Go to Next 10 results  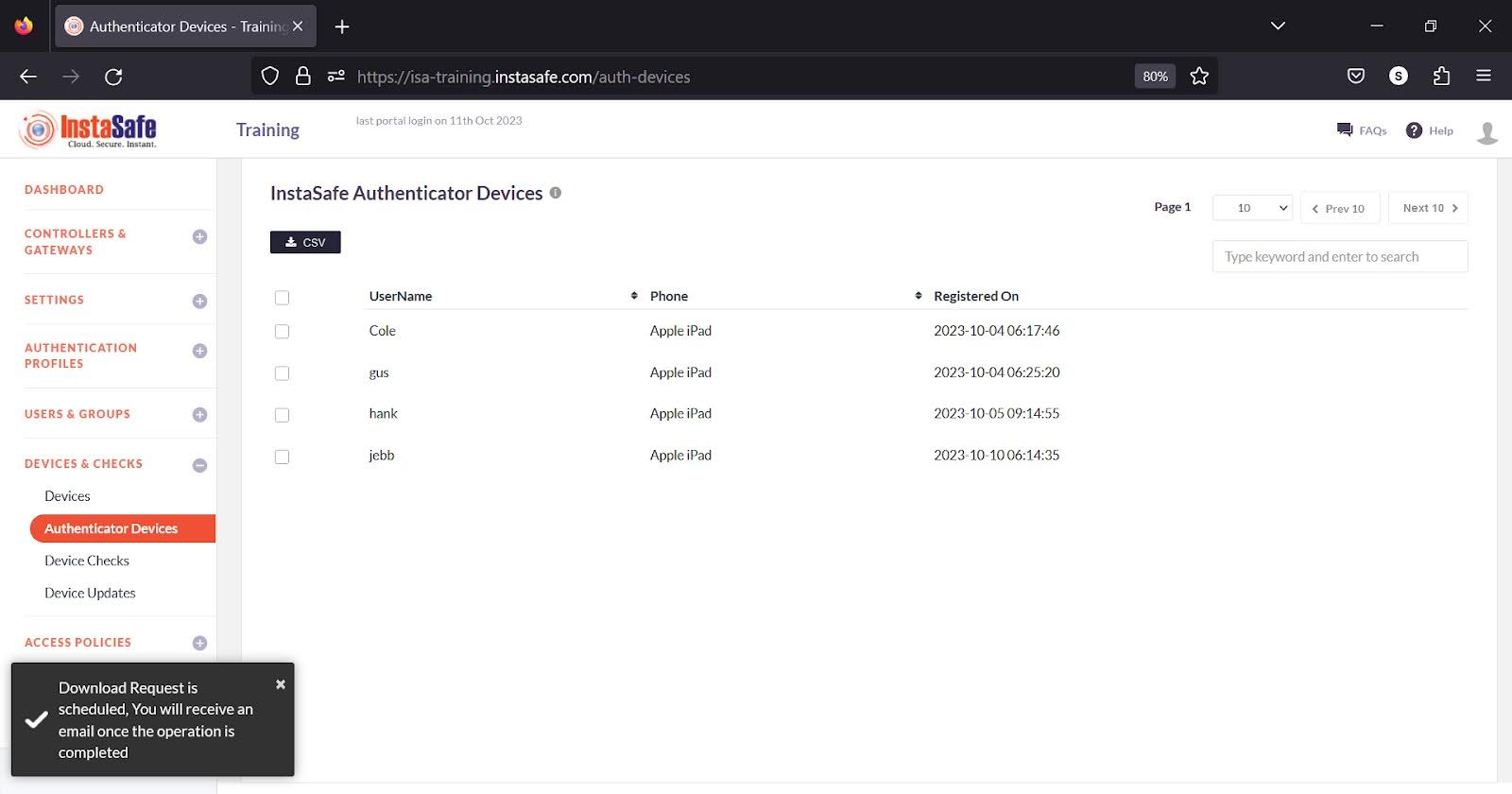[1428, 208]
